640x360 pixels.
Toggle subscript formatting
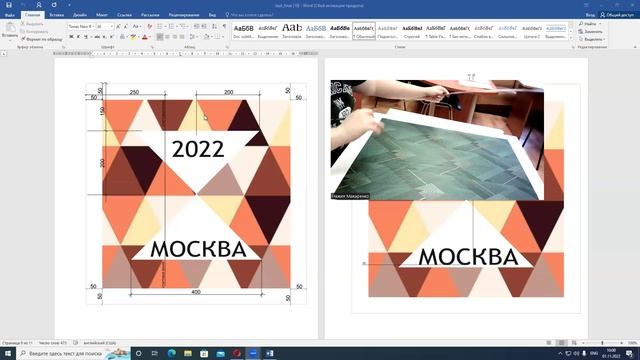click(104, 37)
